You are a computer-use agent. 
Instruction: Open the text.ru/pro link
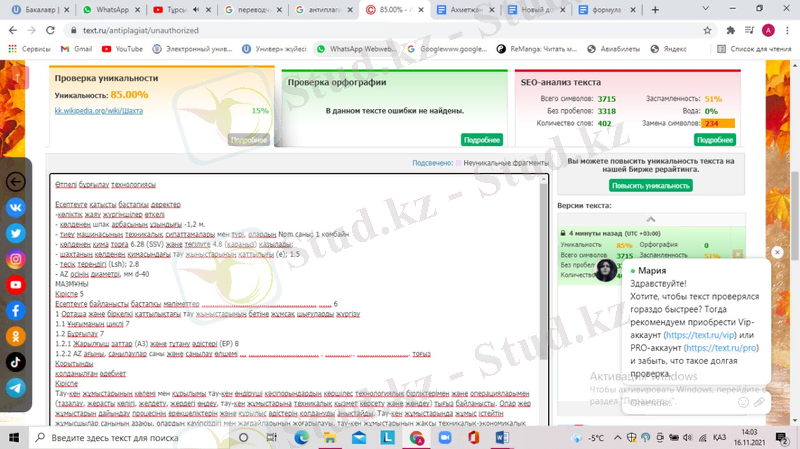[721, 348]
